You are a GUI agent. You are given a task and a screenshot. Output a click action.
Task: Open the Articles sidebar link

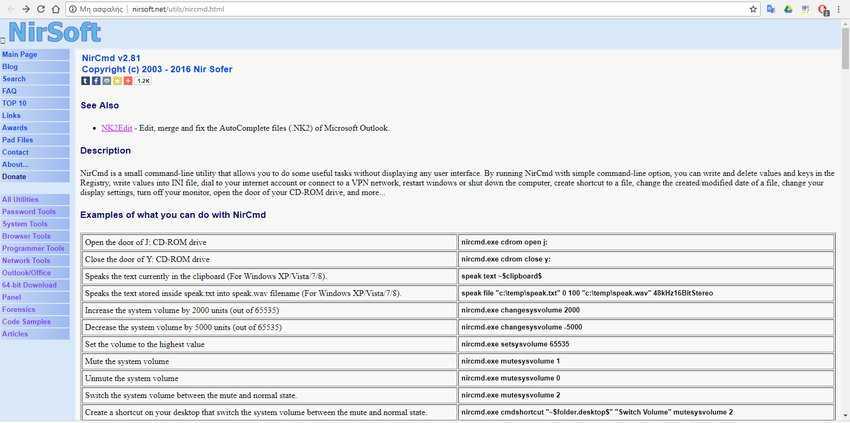click(x=35, y=334)
